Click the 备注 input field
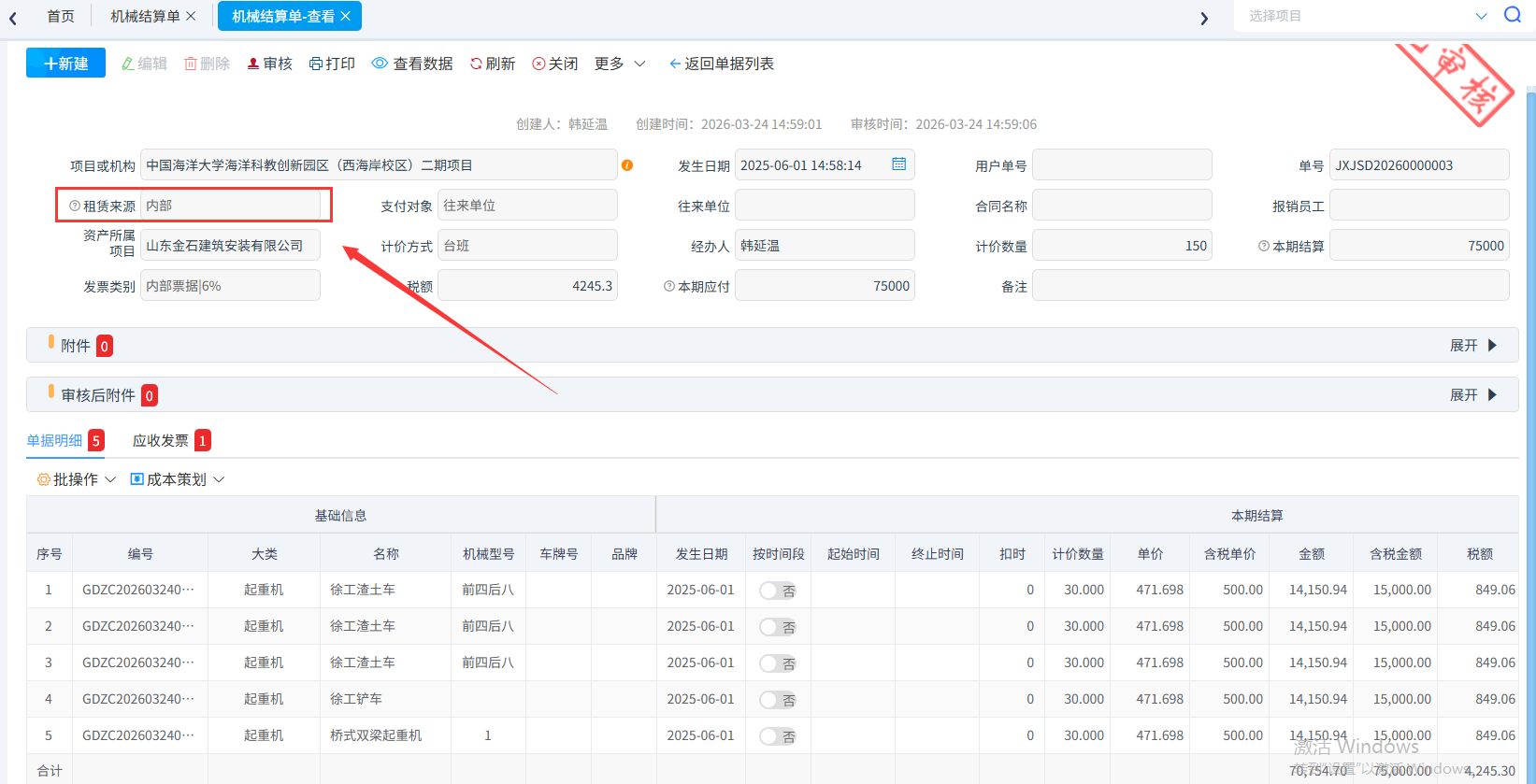Screen dimensions: 1536x784 coord(1270,286)
